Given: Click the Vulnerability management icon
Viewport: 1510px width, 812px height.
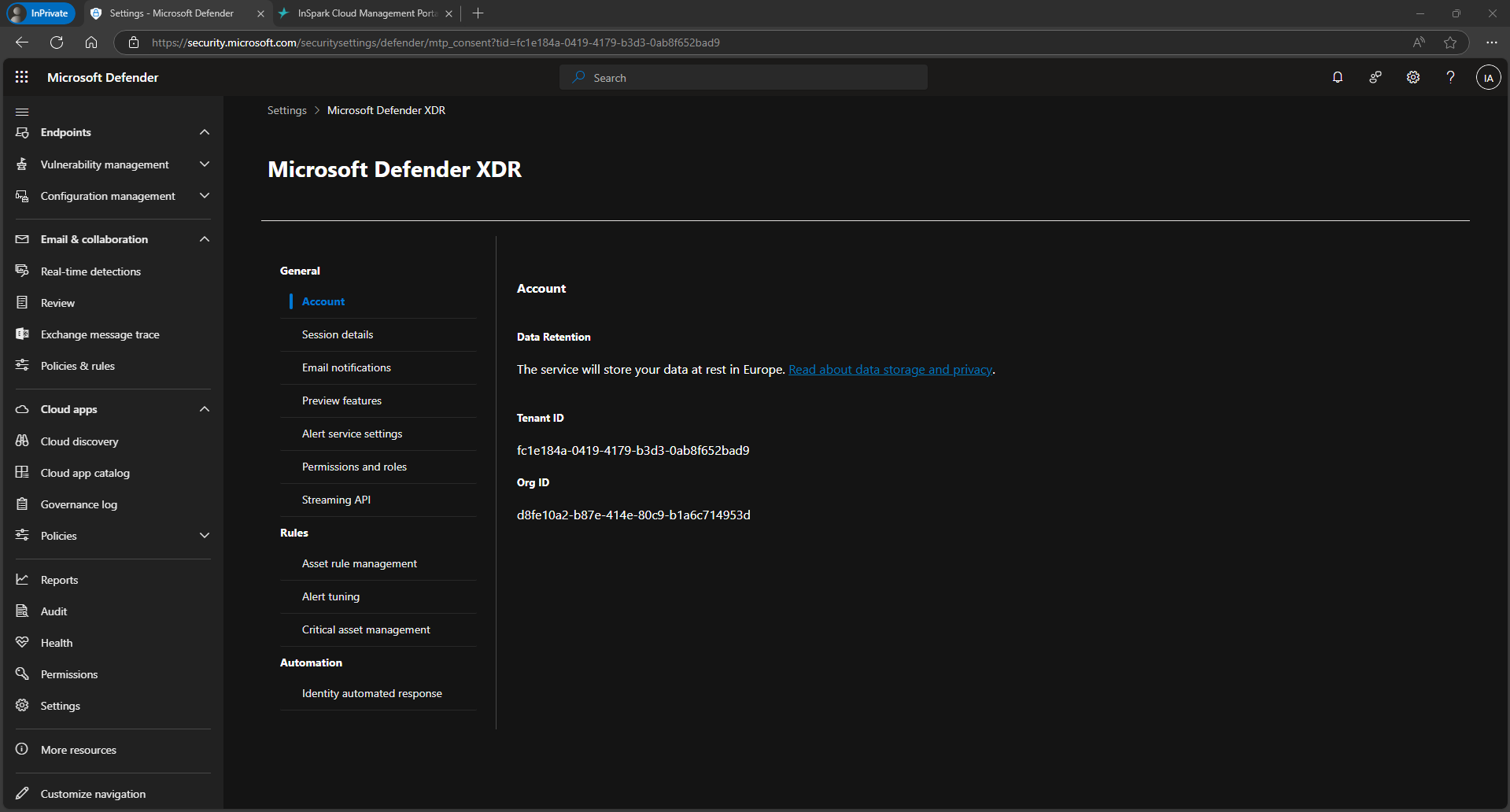Looking at the screenshot, I should click(x=22, y=164).
